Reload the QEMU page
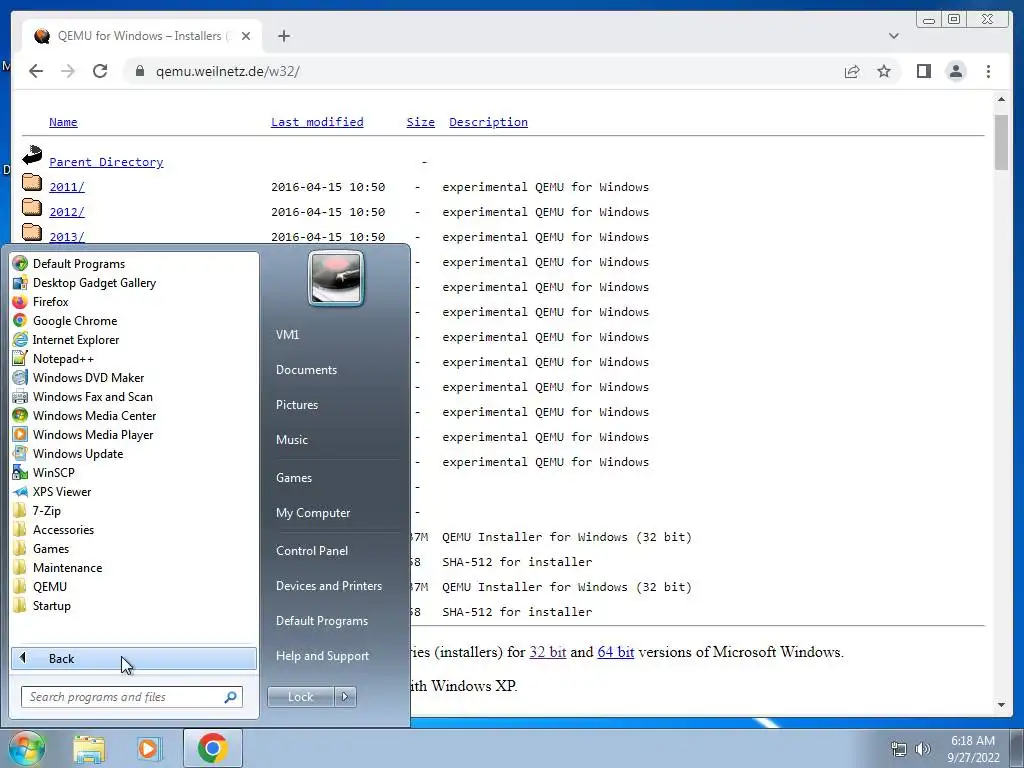This screenshot has width=1024, height=768. (100, 71)
